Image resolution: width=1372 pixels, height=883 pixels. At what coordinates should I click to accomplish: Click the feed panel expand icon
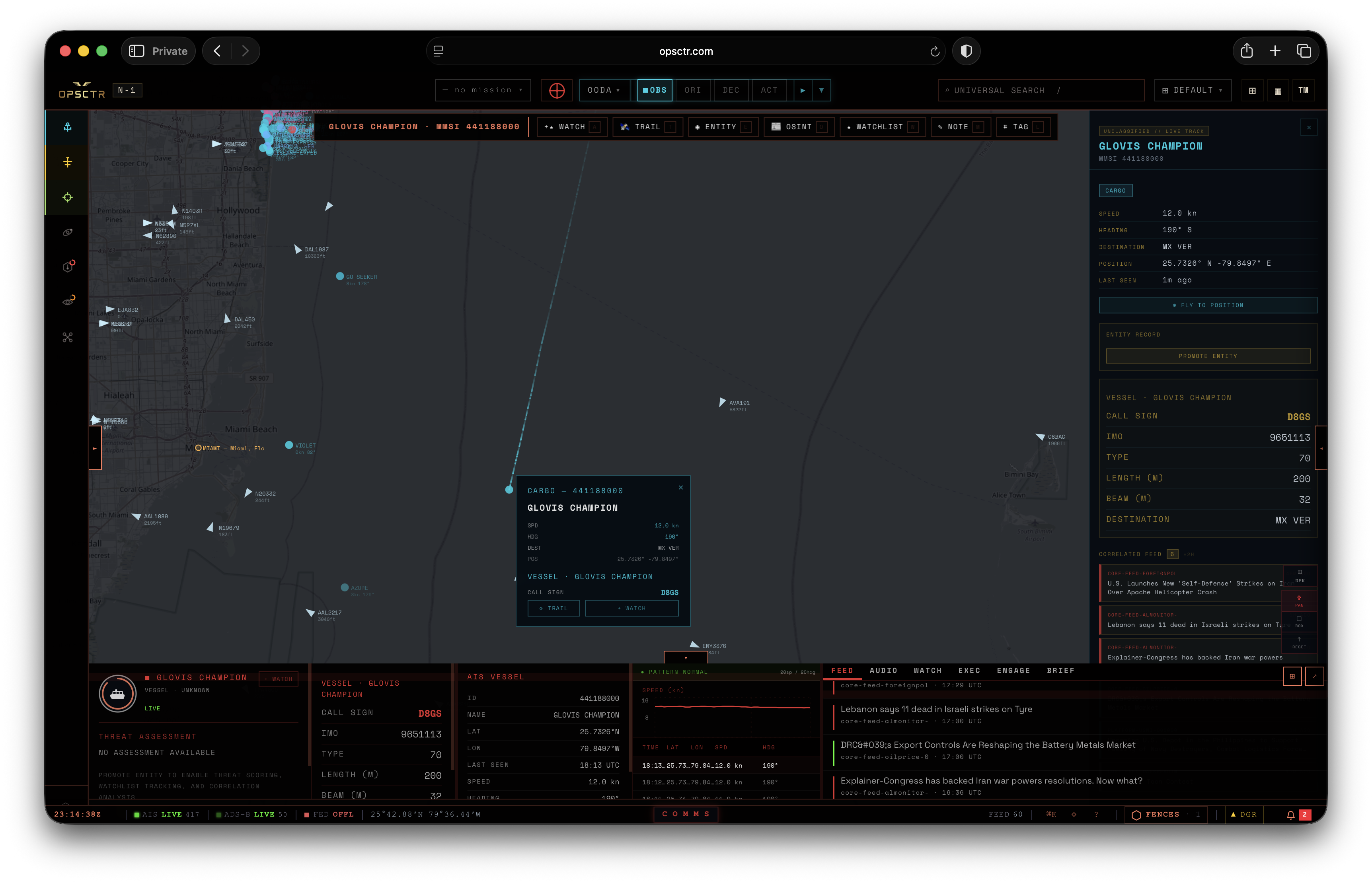1314,676
